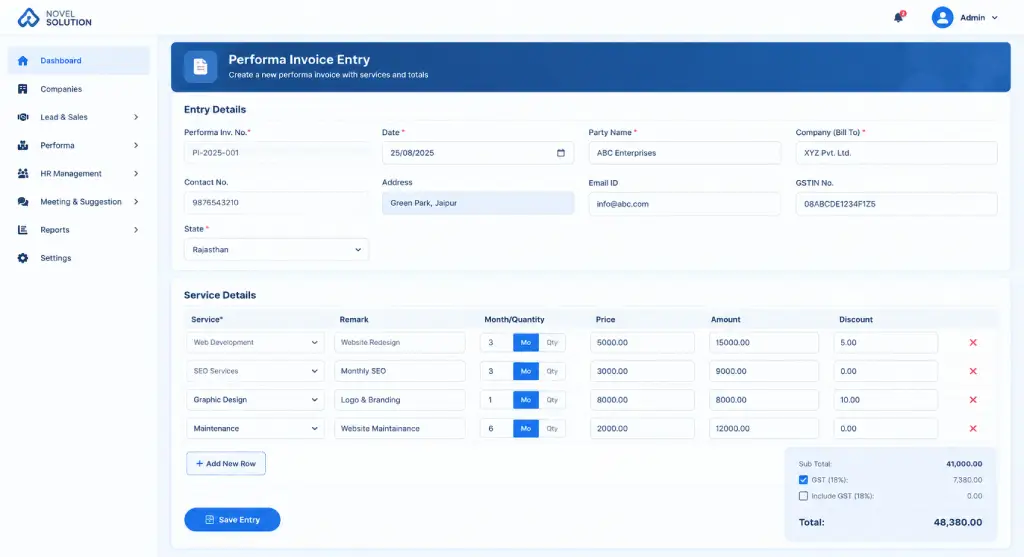The height and width of the screenshot is (557, 1024).
Task: Uncheck the GST (18%) checkbox
Action: 803,480
